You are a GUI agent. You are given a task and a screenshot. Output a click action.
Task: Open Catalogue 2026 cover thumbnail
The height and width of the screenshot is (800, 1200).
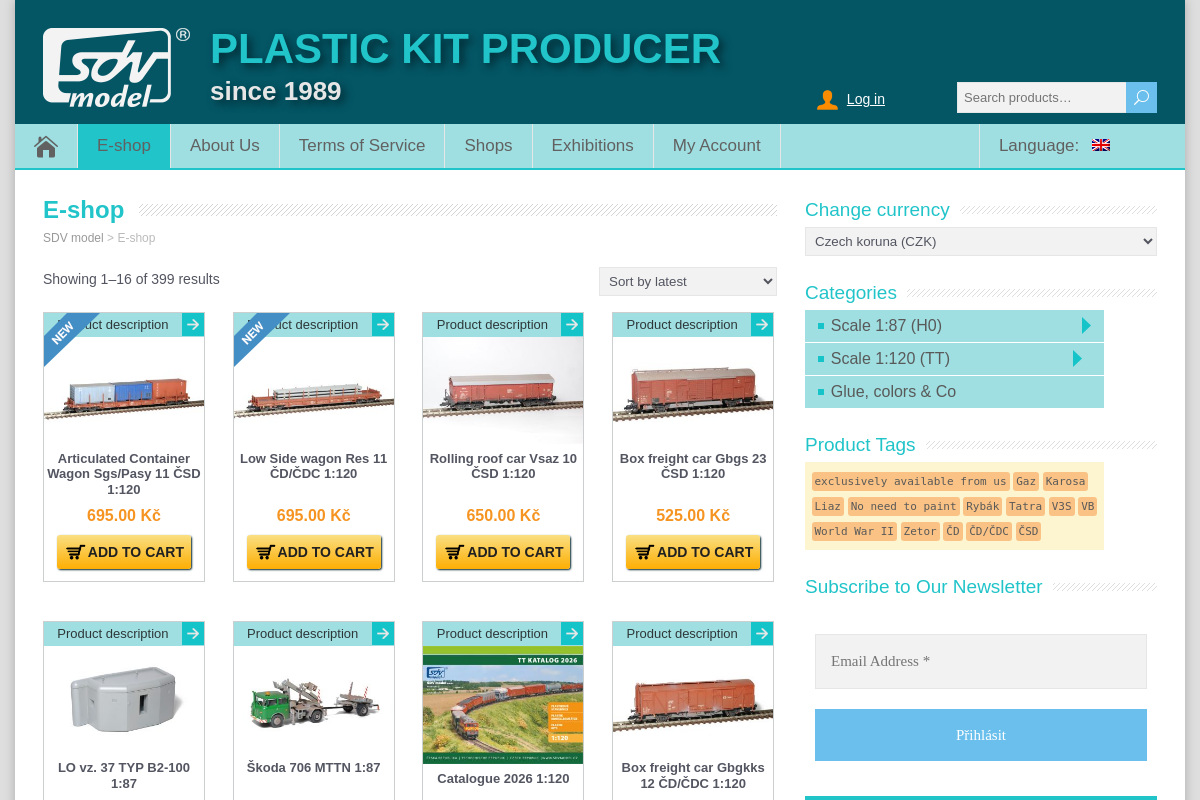coord(503,705)
